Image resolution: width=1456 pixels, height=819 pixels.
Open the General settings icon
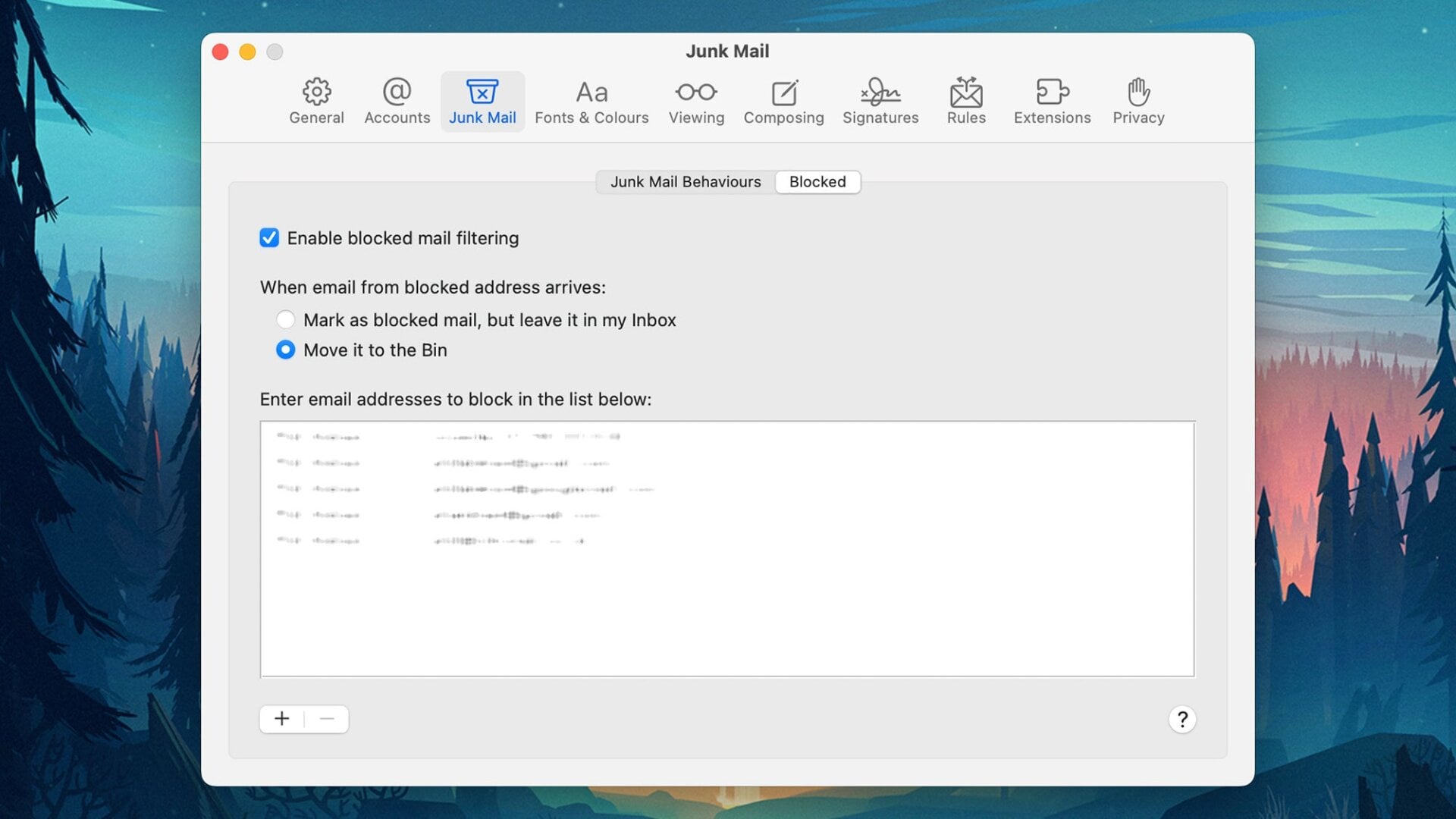(317, 101)
